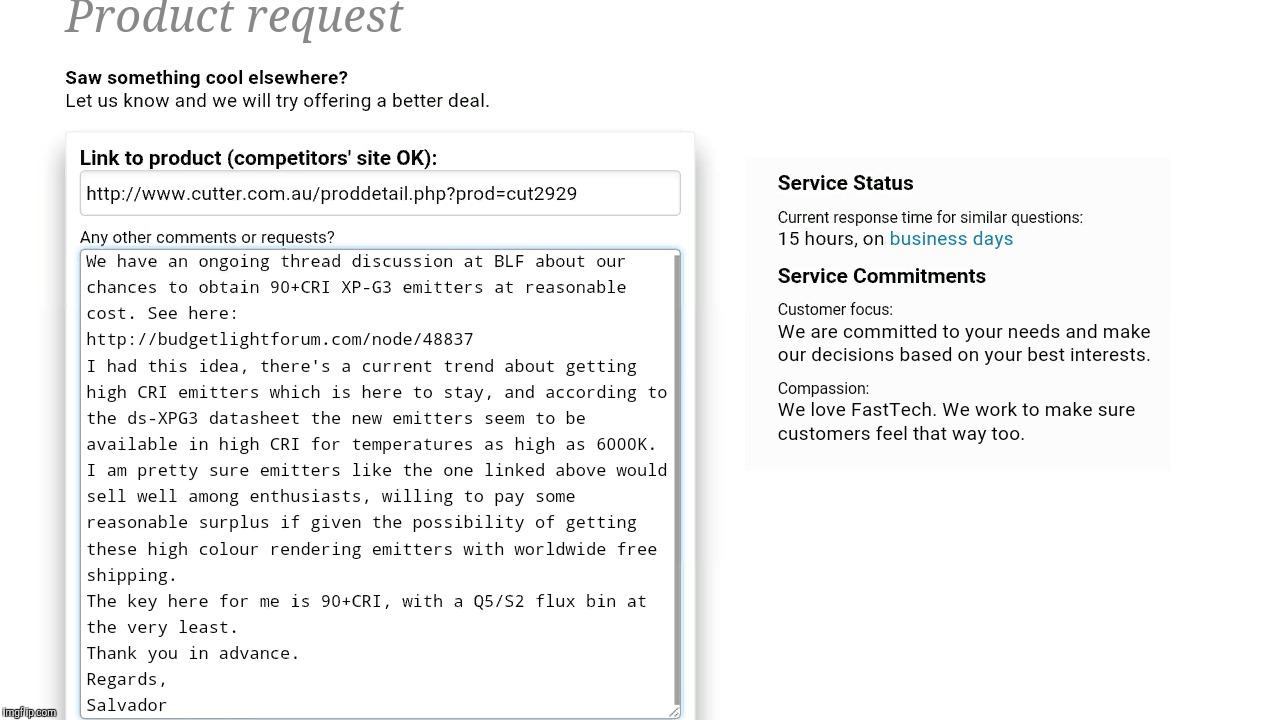Viewport: 1280px width, 720px height.
Task: Click the imgflip.com watermark
Action: [29, 712]
